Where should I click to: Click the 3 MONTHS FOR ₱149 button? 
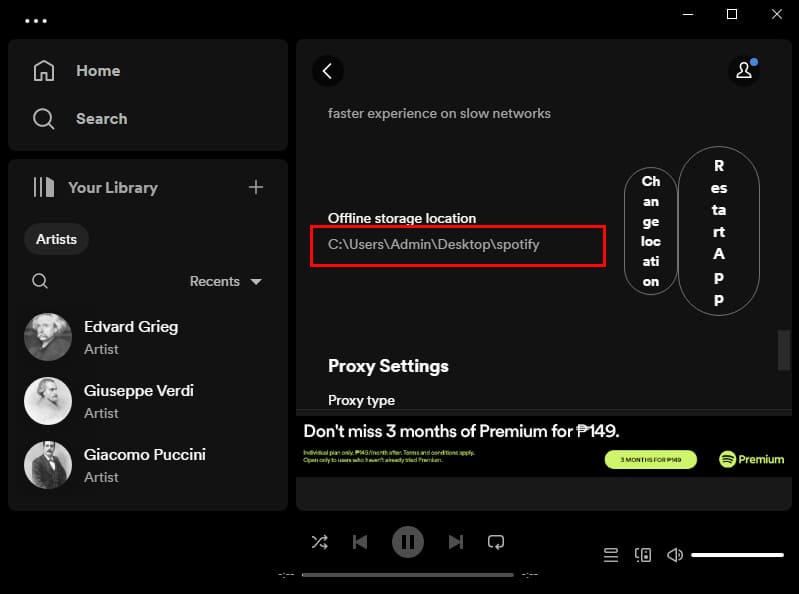(x=651, y=460)
